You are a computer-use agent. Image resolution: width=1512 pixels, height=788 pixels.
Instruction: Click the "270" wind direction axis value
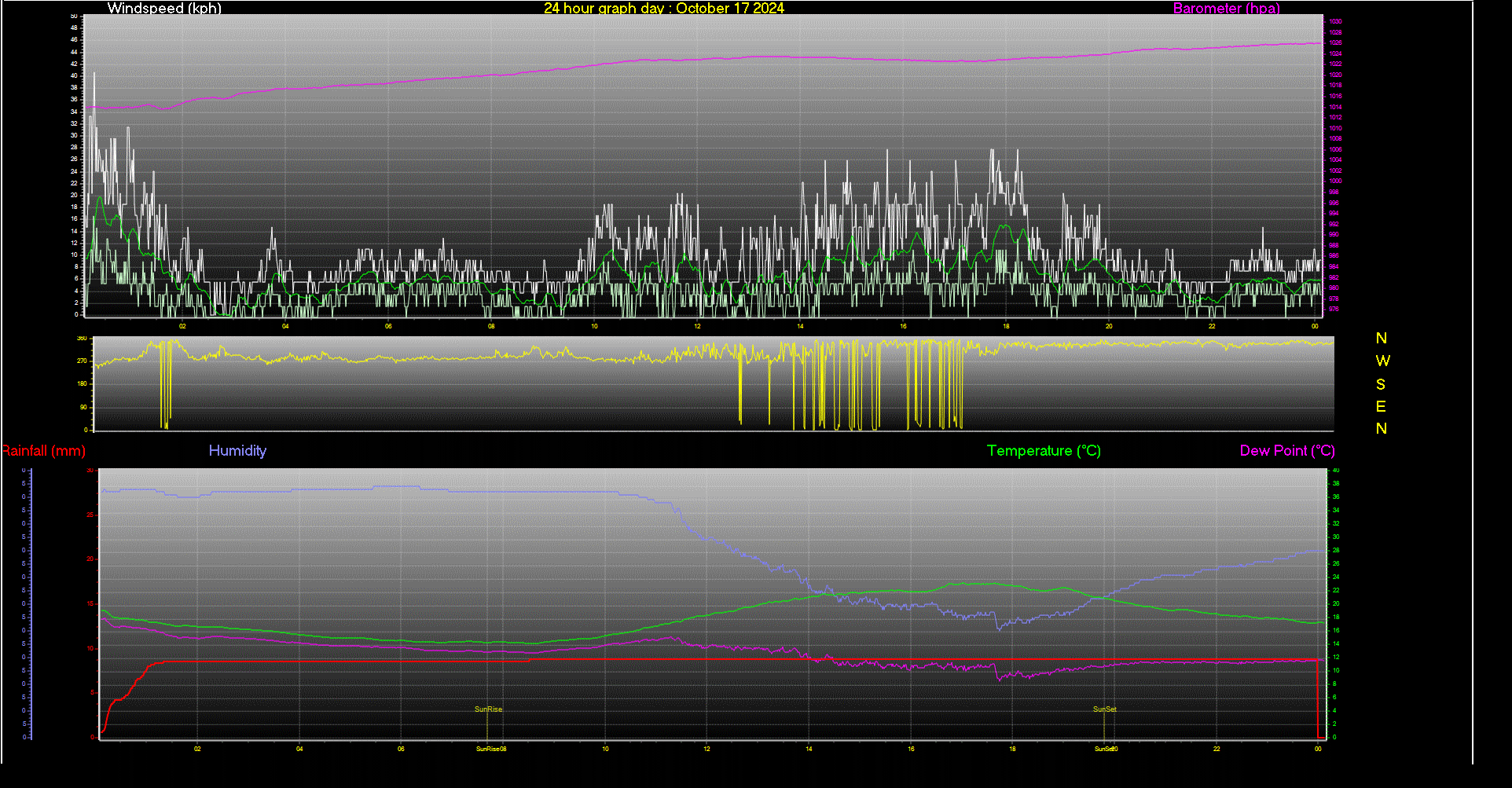(82, 361)
